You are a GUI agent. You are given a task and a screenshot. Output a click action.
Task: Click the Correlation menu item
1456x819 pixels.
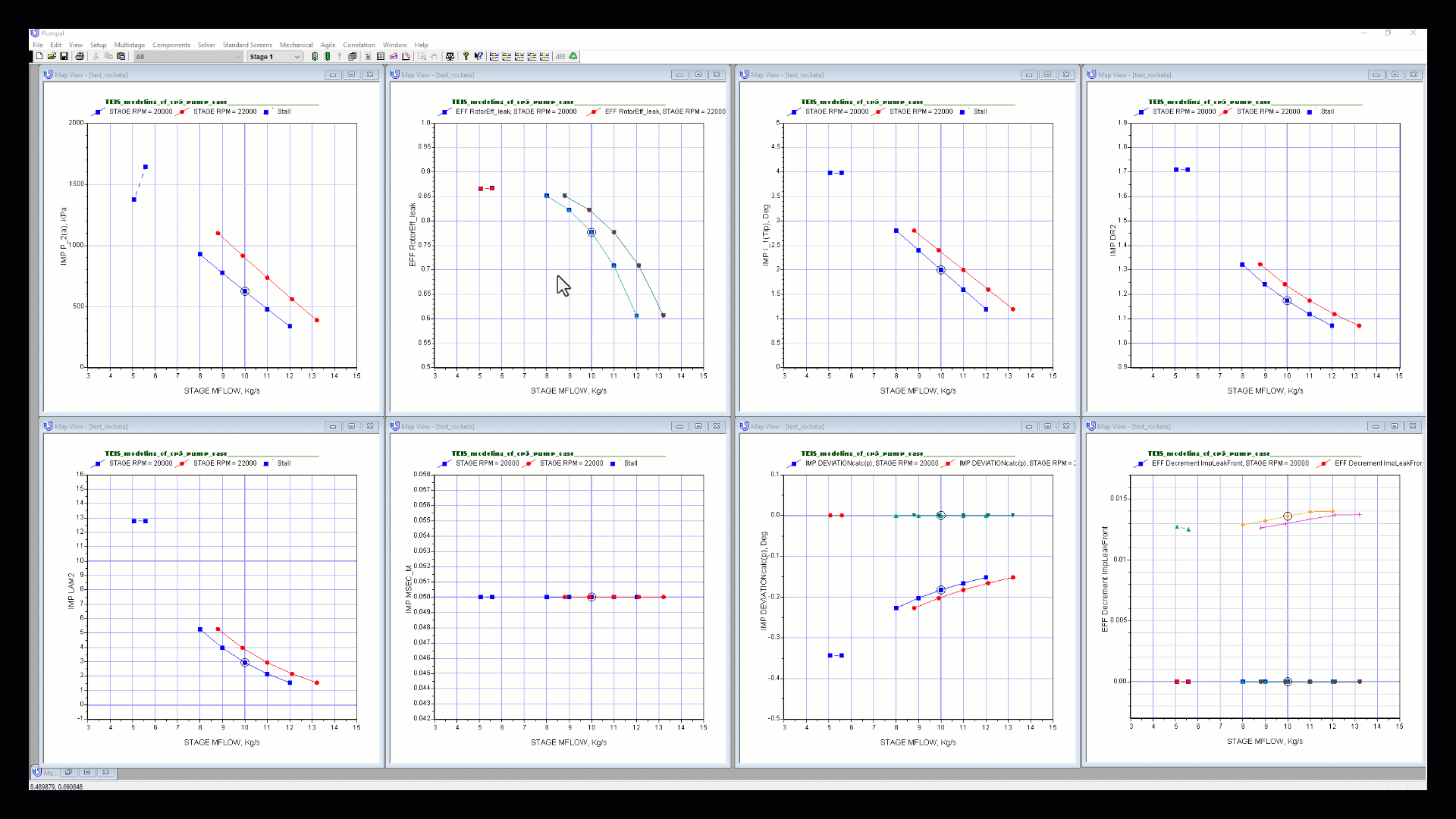359,45
